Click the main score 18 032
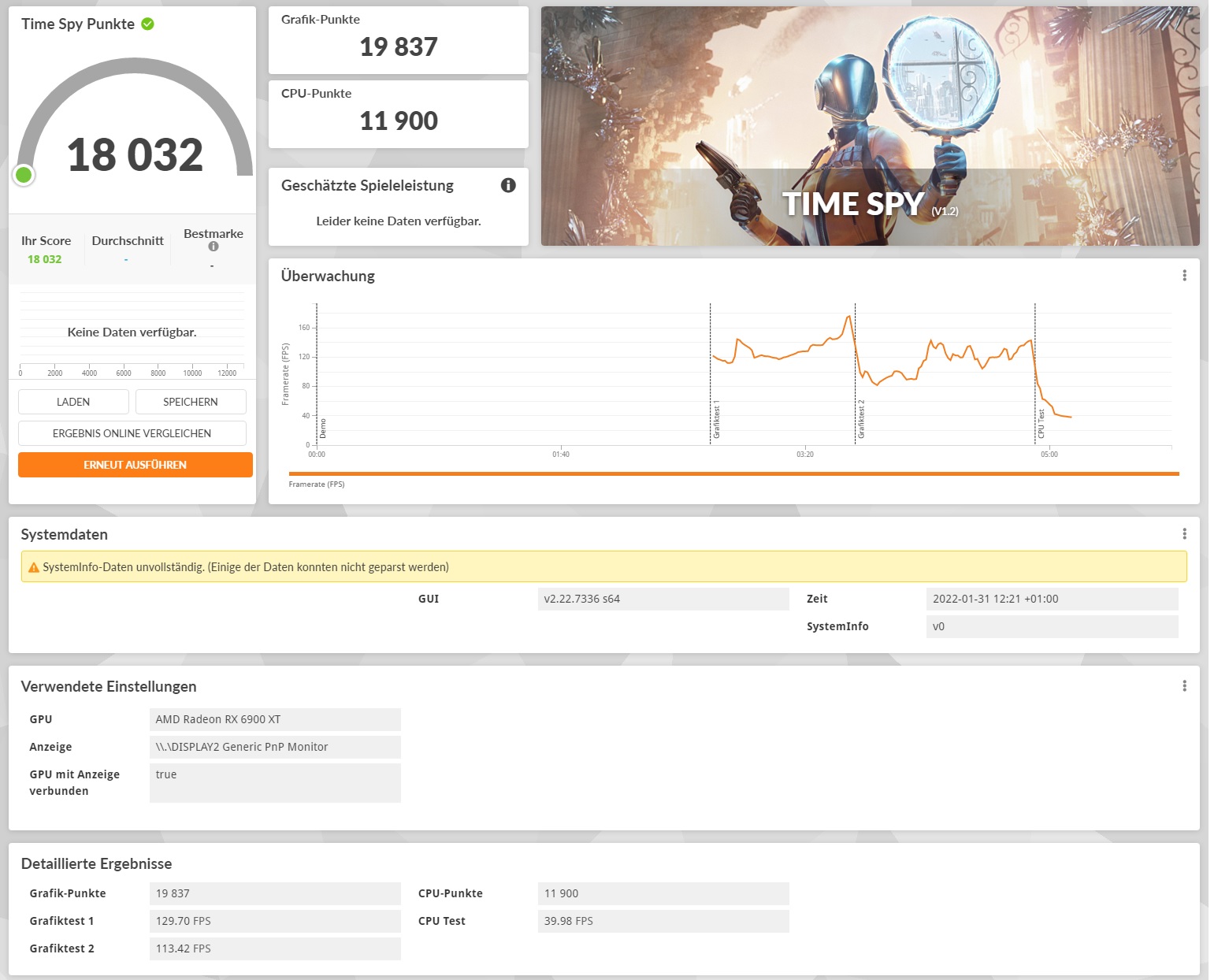The height and width of the screenshot is (980, 1229). coord(135,154)
